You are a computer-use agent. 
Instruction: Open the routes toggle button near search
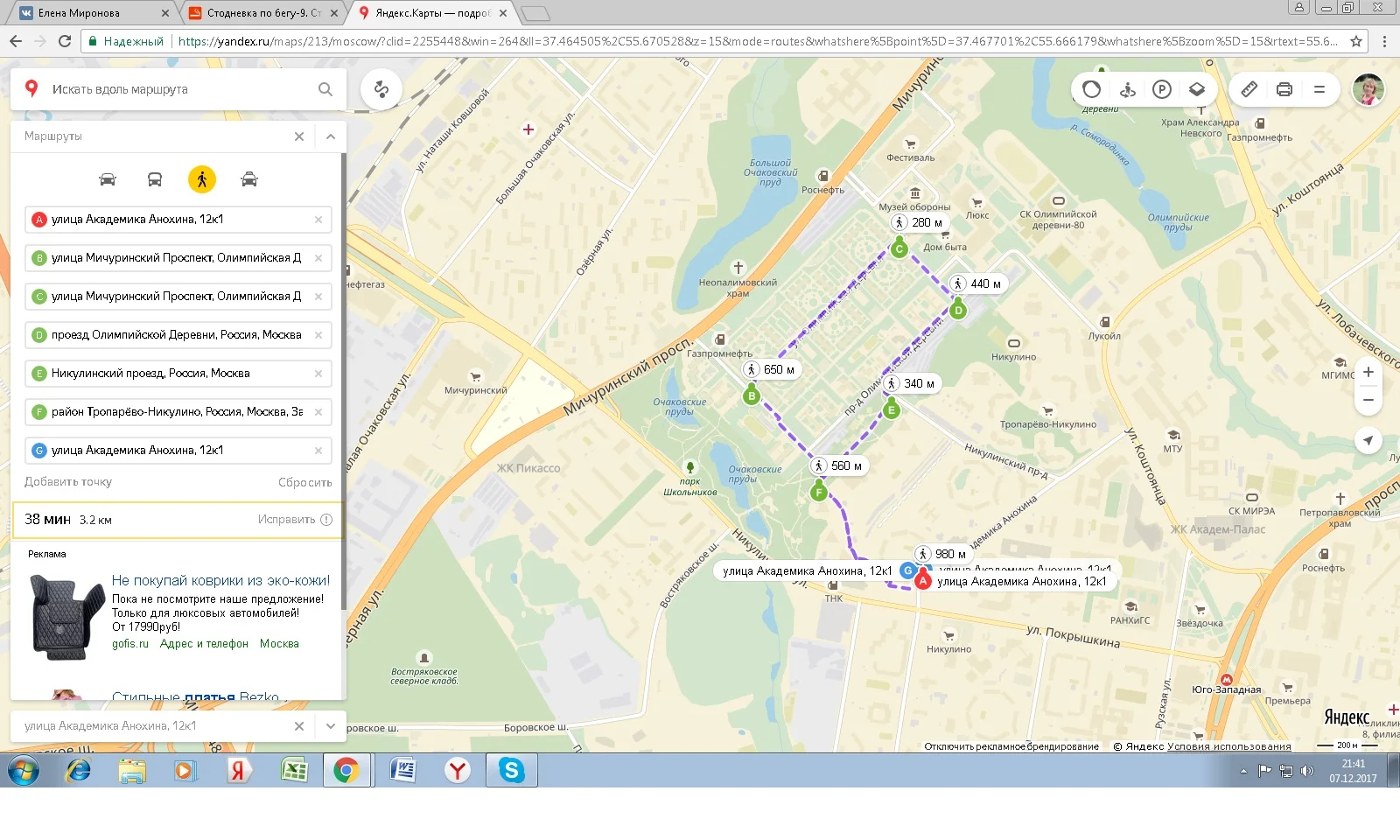tap(381, 89)
